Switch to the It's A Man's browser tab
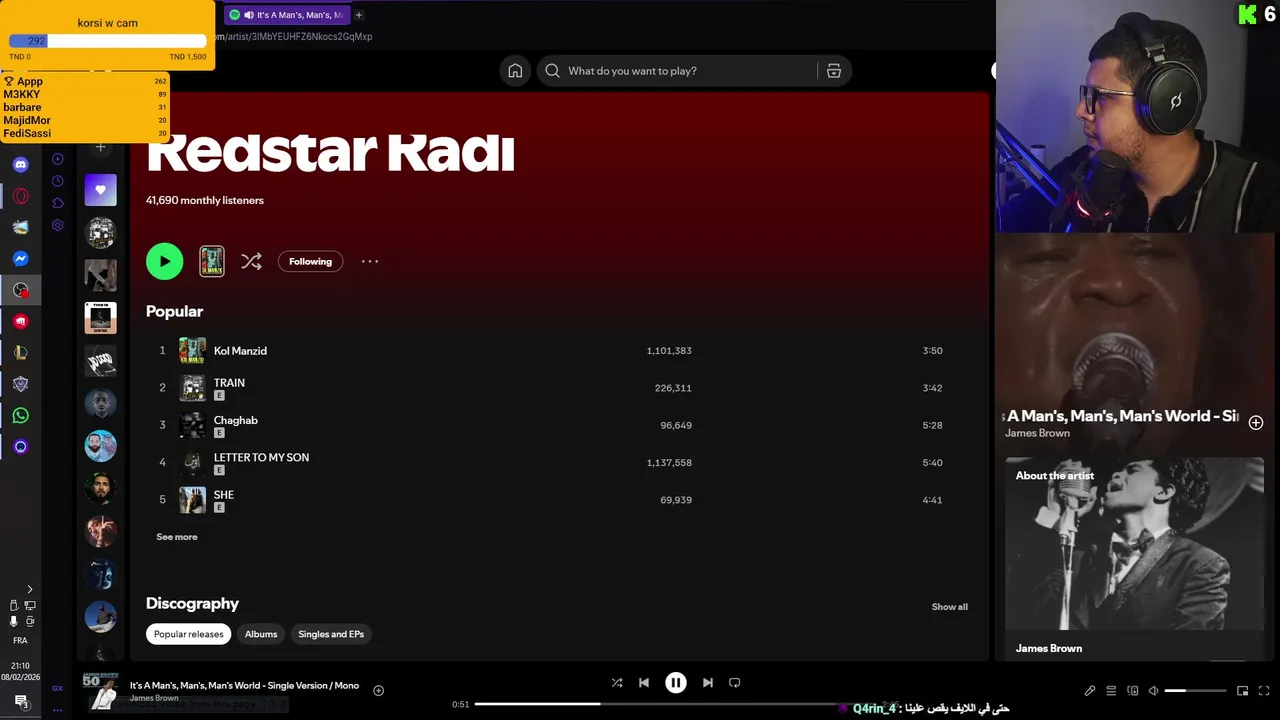The width and height of the screenshot is (1280, 720). coord(286,15)
